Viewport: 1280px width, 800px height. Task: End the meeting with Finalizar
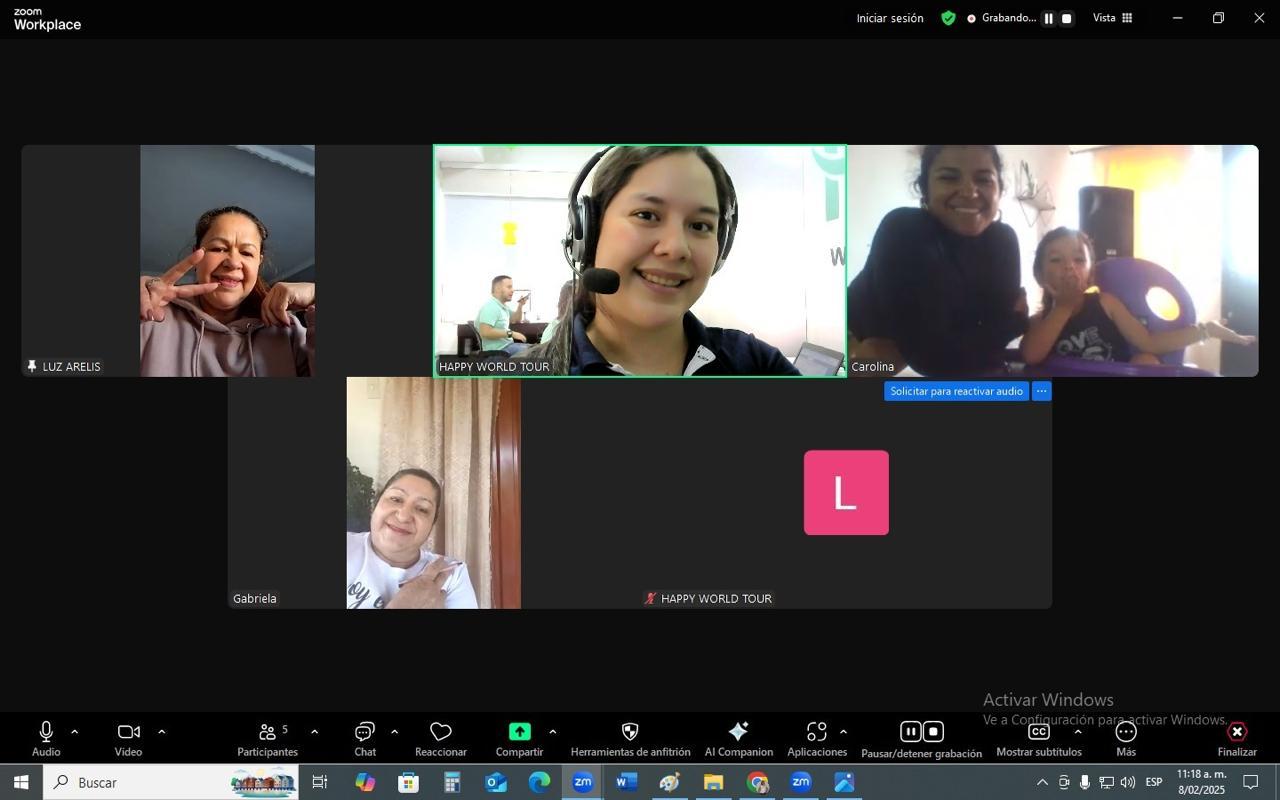(1237, 738)
